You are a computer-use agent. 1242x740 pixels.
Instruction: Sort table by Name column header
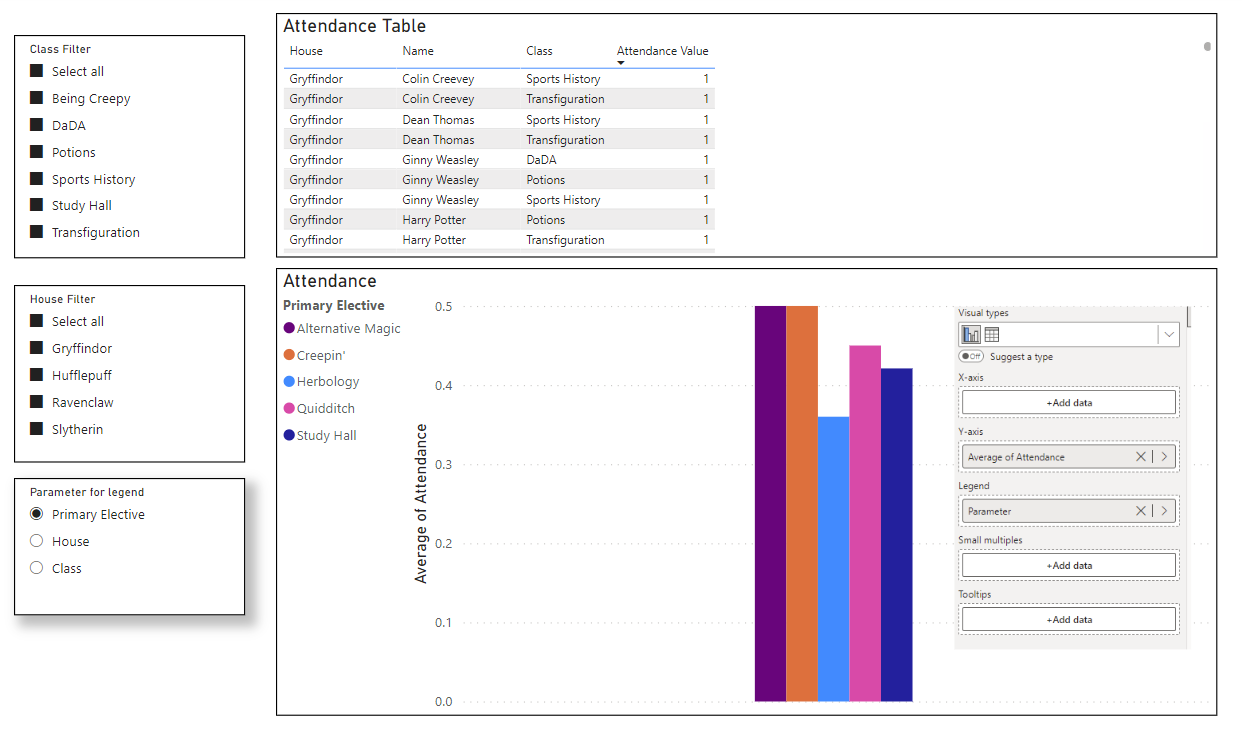[418, 51]
